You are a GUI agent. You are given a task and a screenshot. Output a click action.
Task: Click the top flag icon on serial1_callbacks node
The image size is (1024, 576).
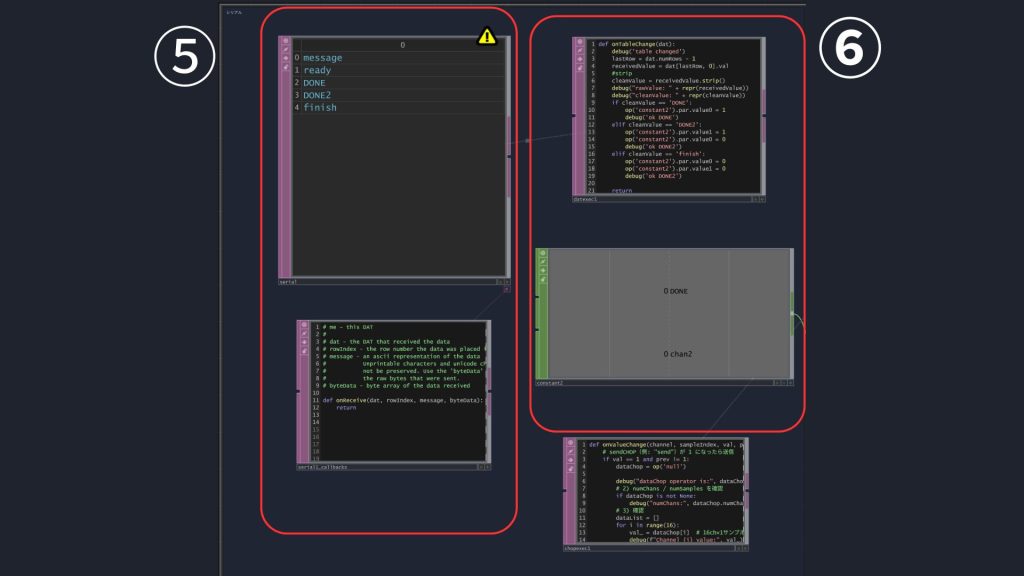pos(303,327)
